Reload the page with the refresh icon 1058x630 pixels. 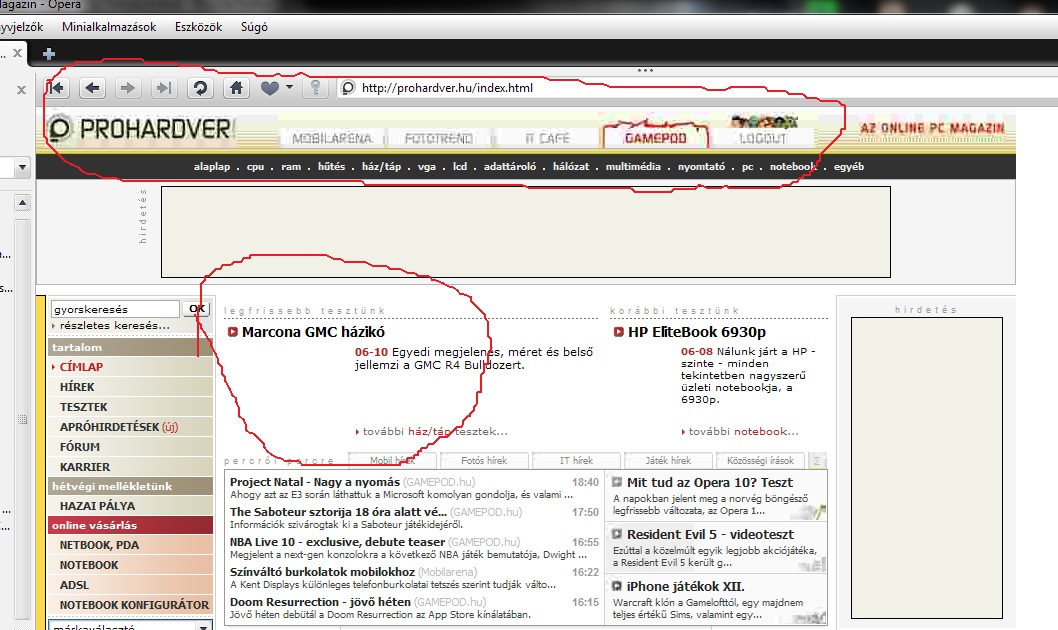200,88
